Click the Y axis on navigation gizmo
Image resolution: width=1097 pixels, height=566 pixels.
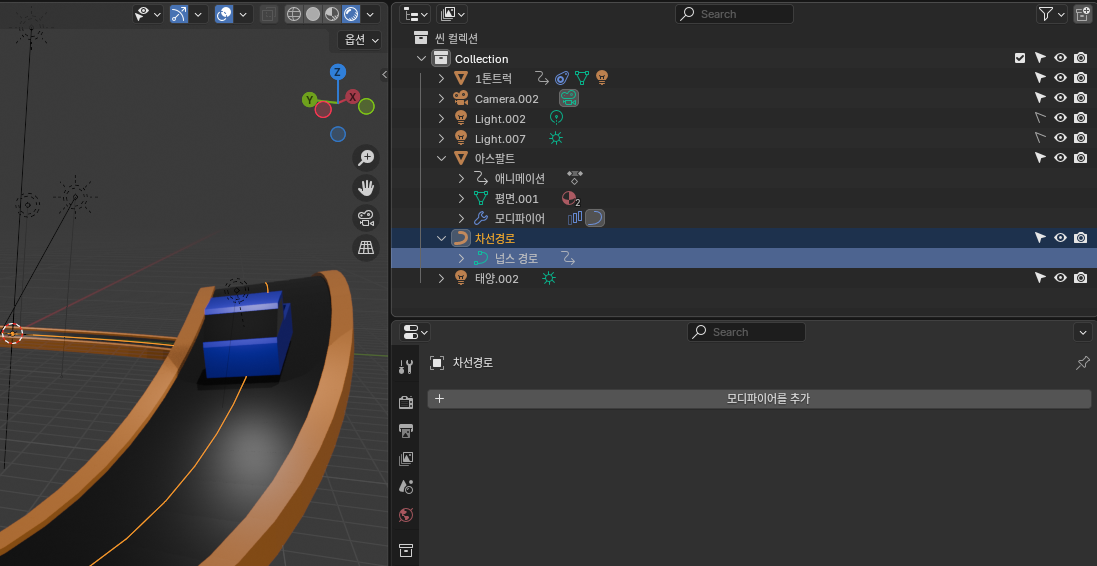click(309, 100)
